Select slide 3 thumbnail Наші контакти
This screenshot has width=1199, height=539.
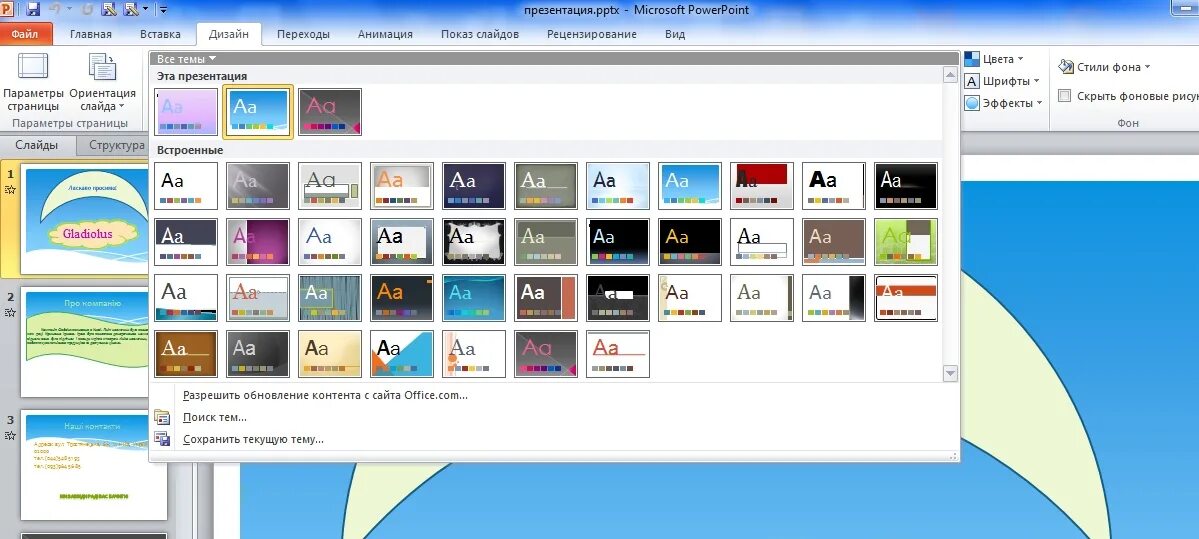93,466
